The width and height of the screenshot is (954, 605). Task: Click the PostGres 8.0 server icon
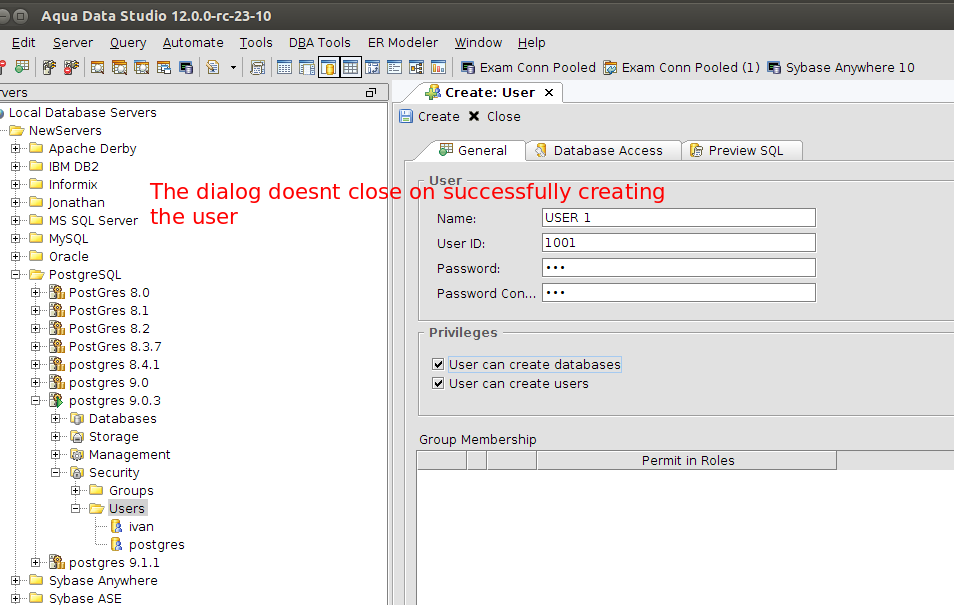point(57,293)
